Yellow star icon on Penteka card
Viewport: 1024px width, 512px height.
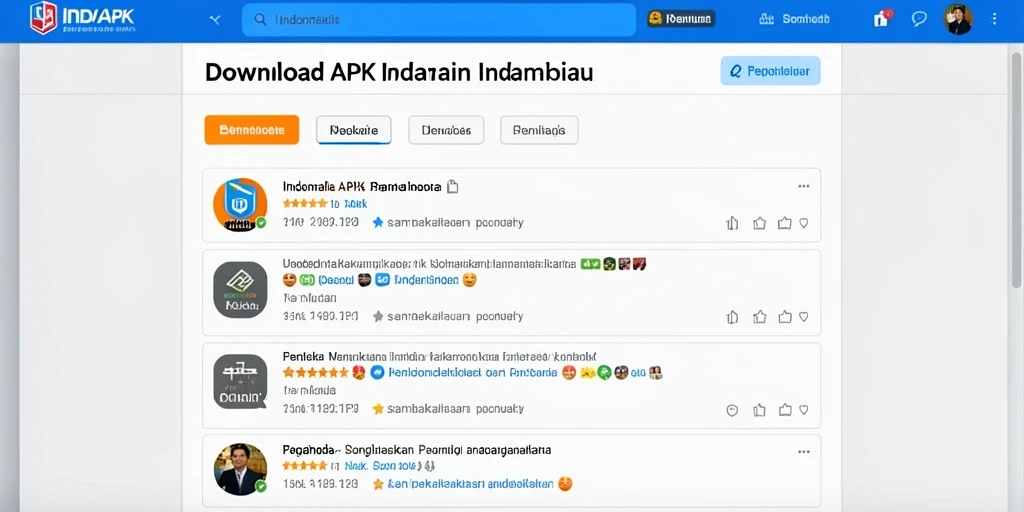point(377,409)
